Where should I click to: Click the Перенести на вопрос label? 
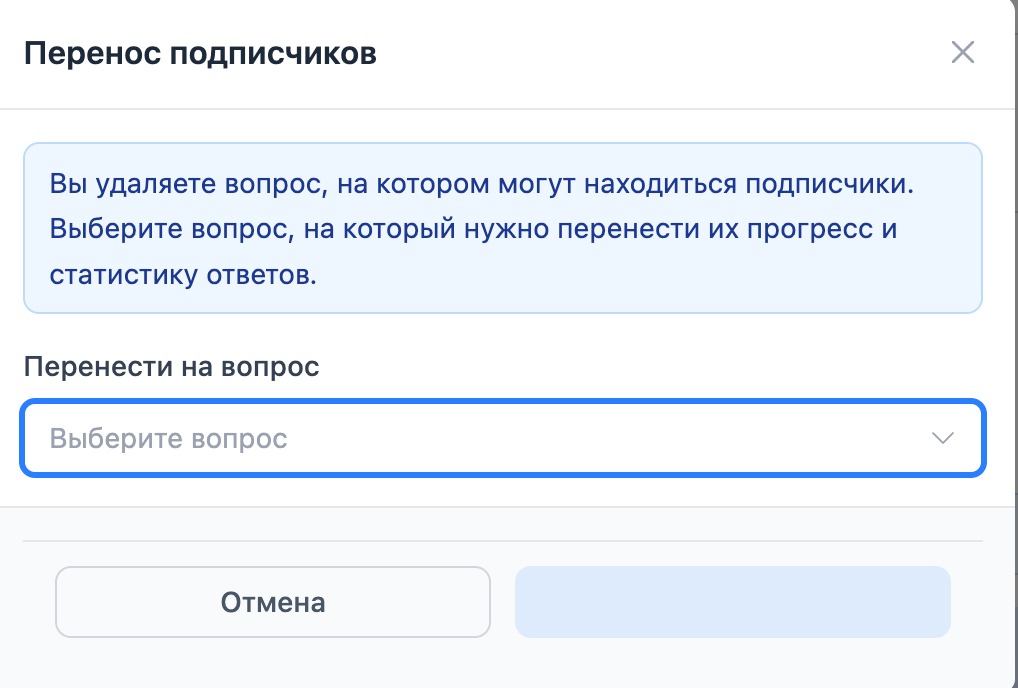[171, 366]
